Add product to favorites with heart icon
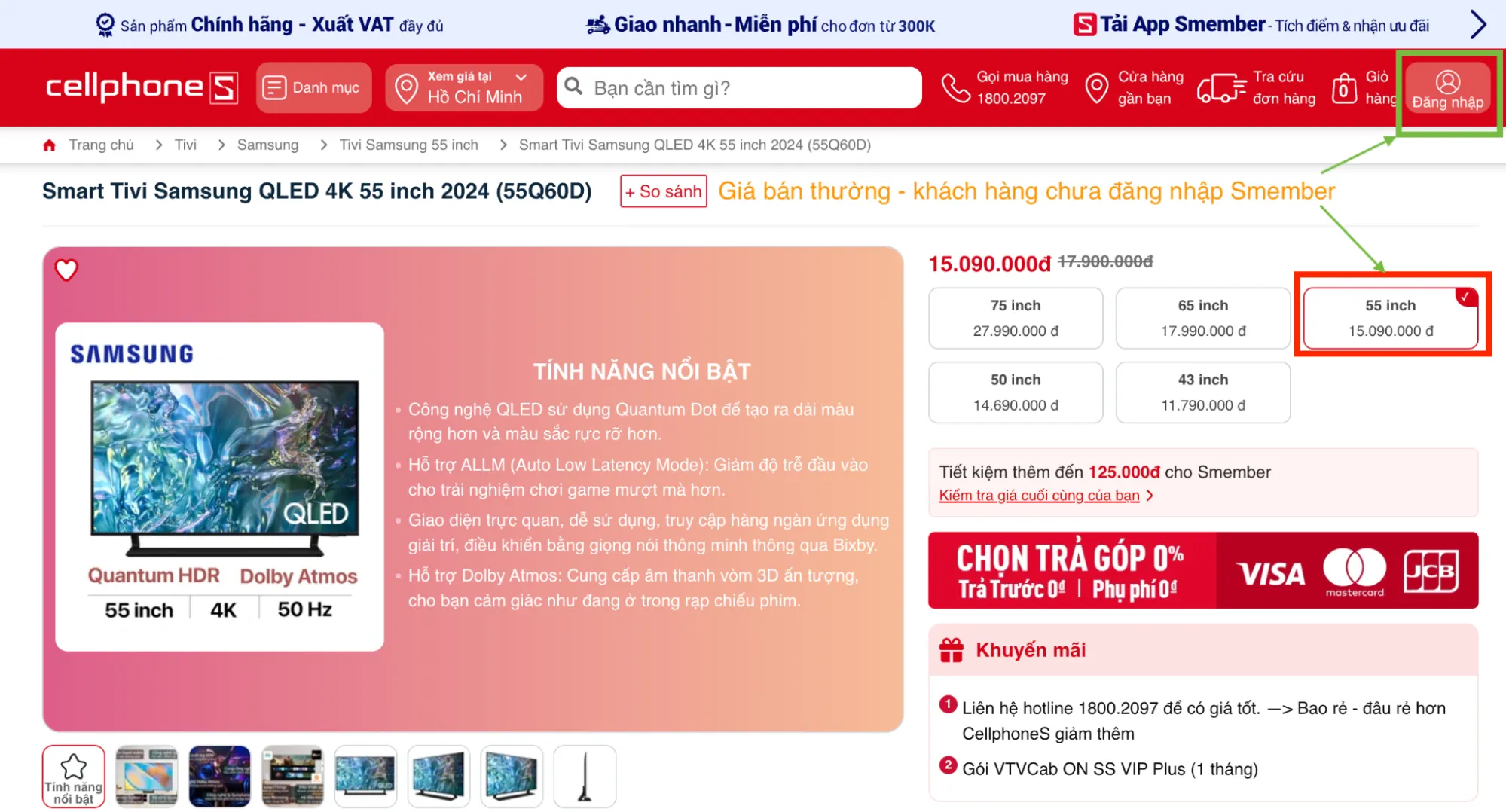 point(66,270)
